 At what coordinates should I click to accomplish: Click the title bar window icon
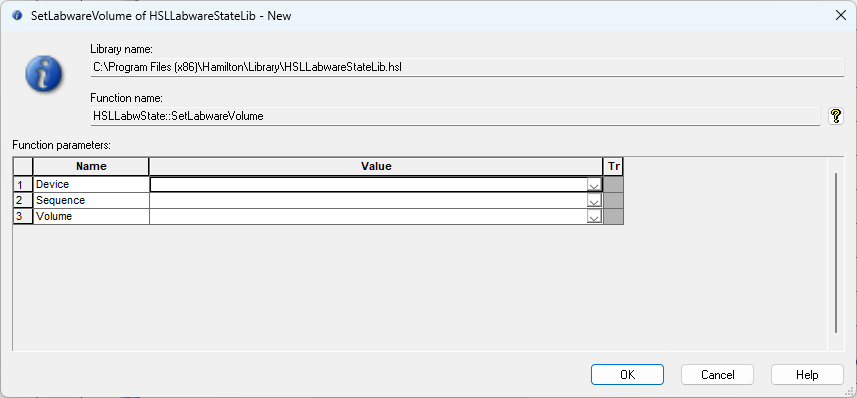click(17, 15)
